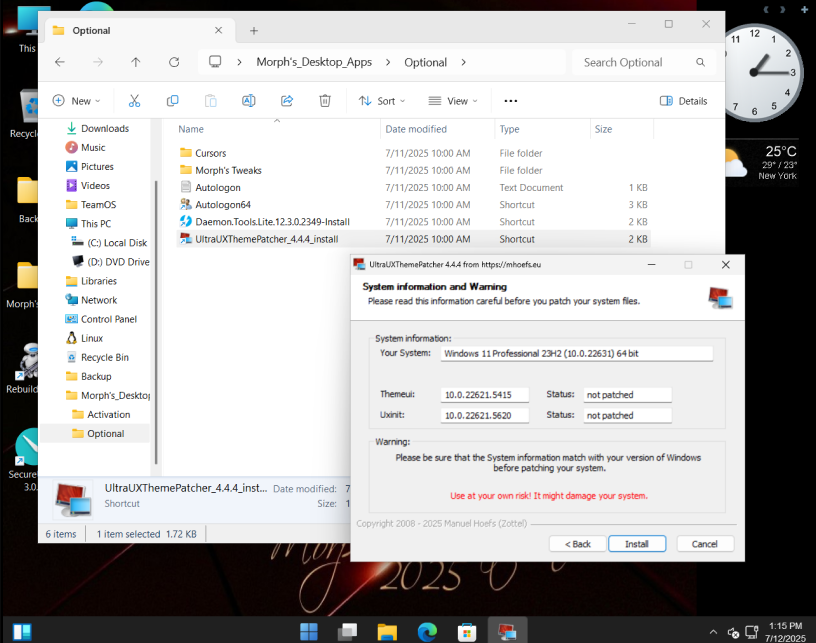Open Control Panel in navigation pane
The height and width of the screenshot is (643, 816).
tap(101, 319)
